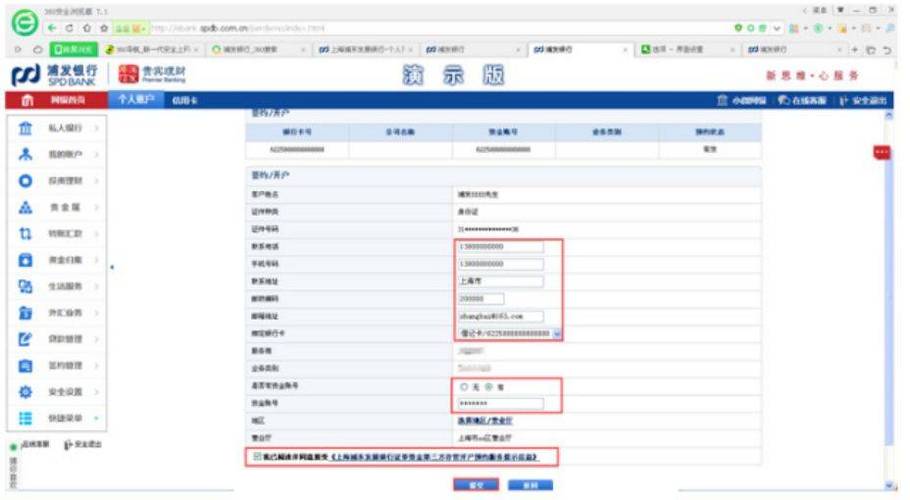Image resolution: width=910 pixels, height=500 pixels.
Task: Click the 小微网银 icon in the blue bar
Action: click(722, 100)
